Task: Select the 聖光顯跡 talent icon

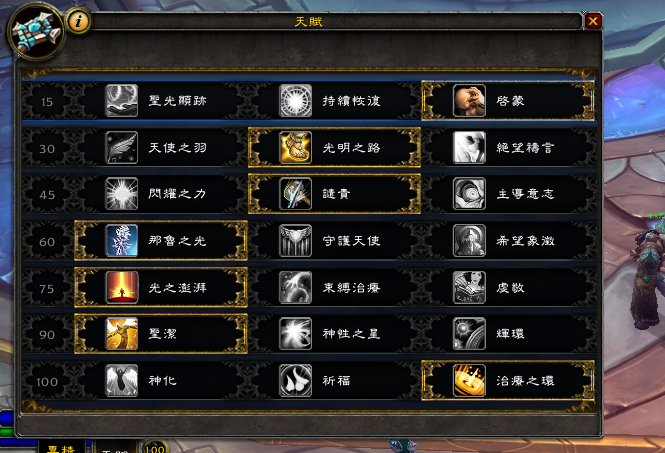Action: click(x=121, y=101)
